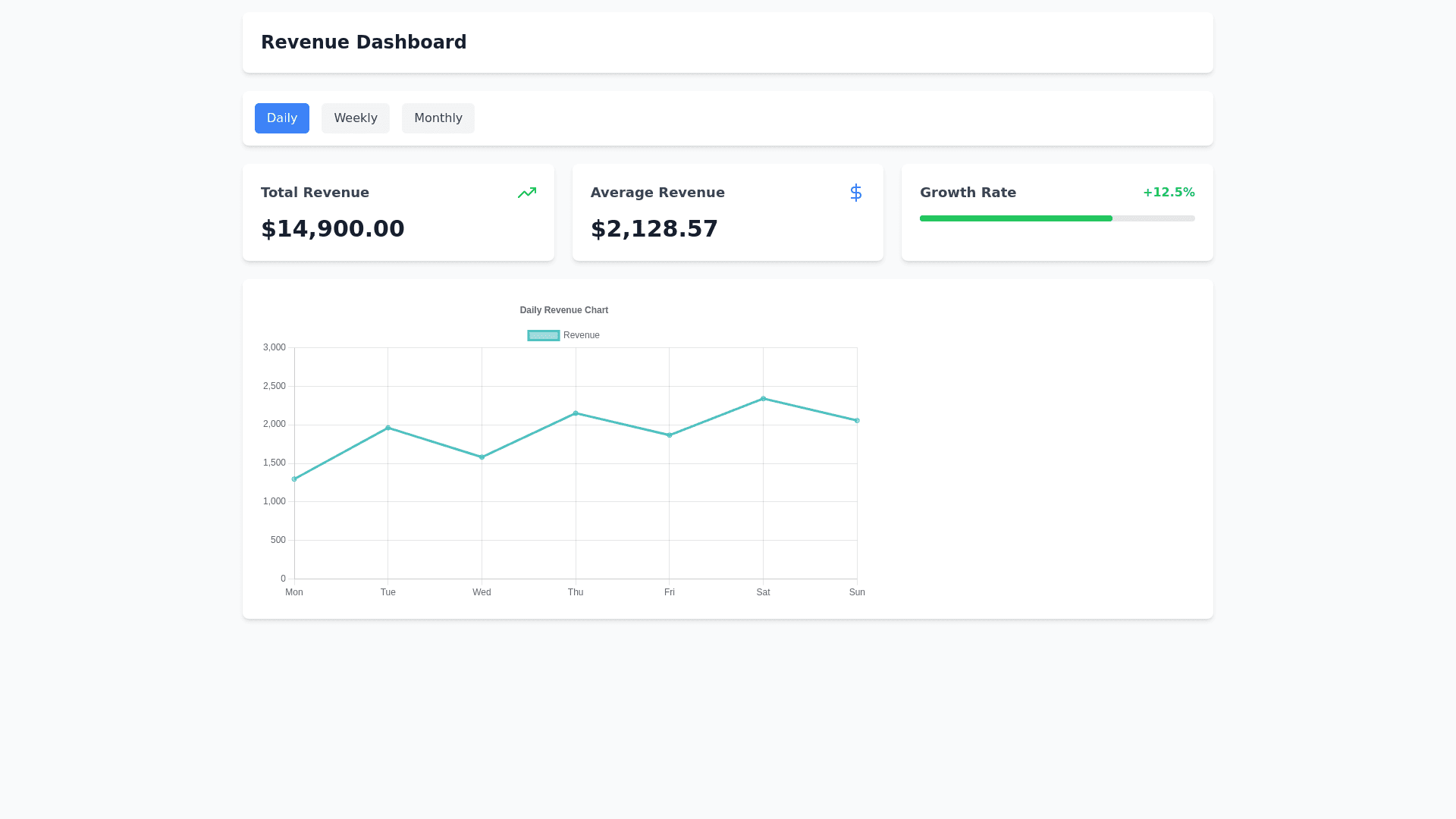This screenshot has width=1456, height=819.
Task: Click the $2,128.57 average revenue value
Action: pos(654,229)
